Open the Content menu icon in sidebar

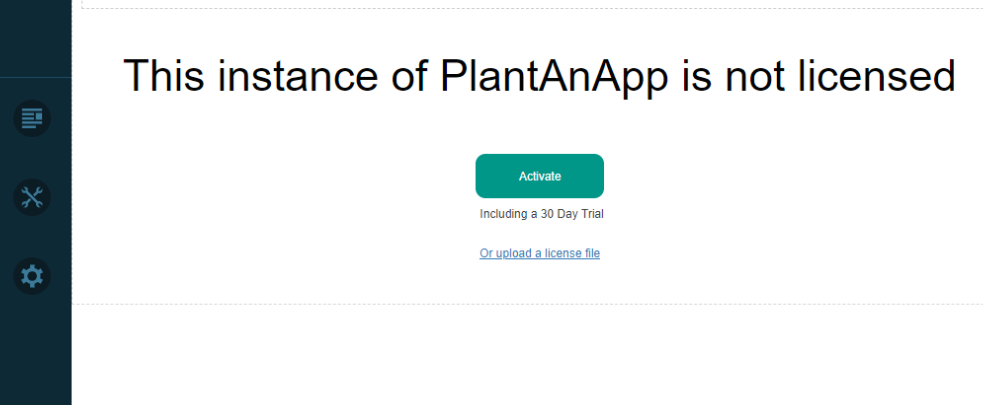pos(32,118)
